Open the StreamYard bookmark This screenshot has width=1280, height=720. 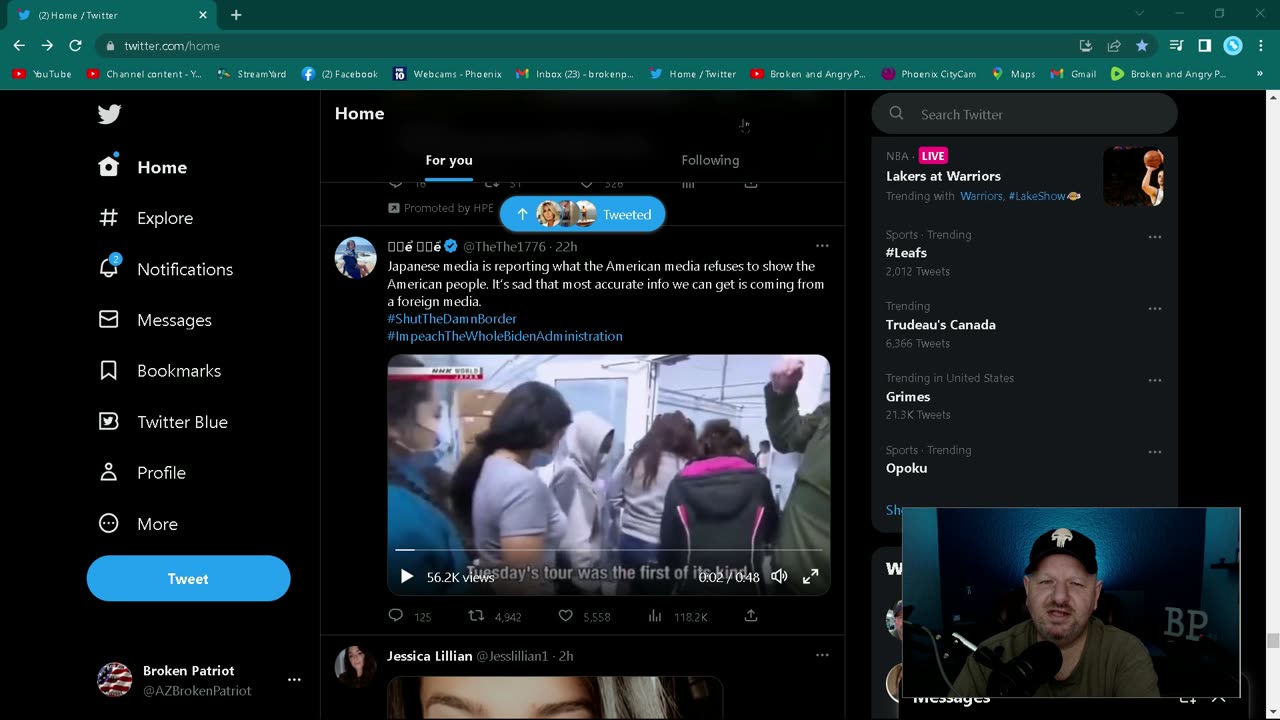[x=251, y=74]
